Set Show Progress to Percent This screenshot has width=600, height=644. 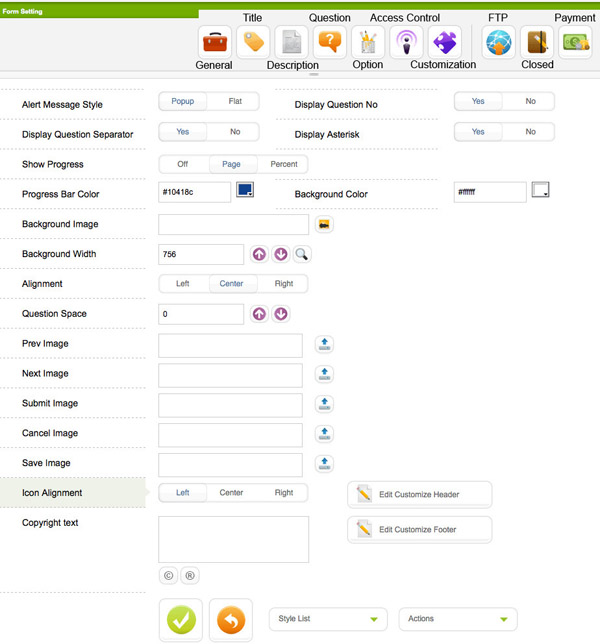(284, 165)
